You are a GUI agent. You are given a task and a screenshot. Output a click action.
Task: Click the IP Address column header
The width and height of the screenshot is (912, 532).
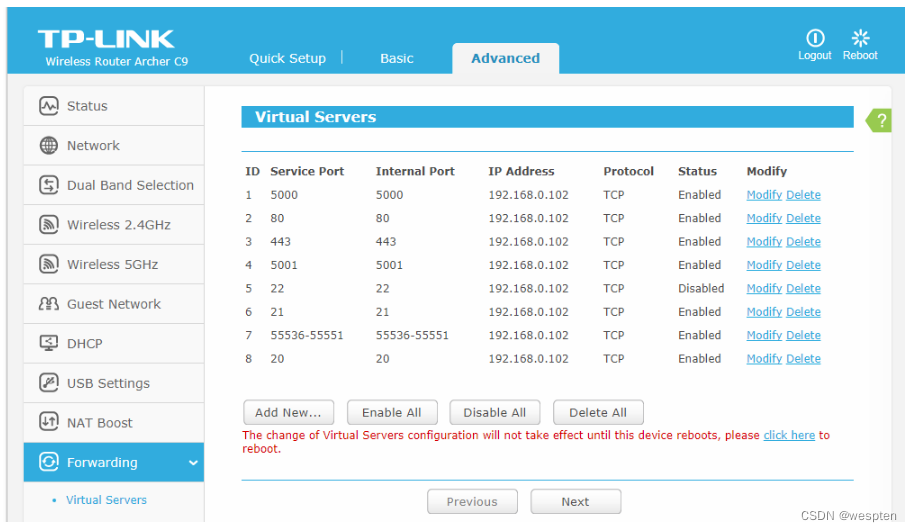tap(521, 171)
